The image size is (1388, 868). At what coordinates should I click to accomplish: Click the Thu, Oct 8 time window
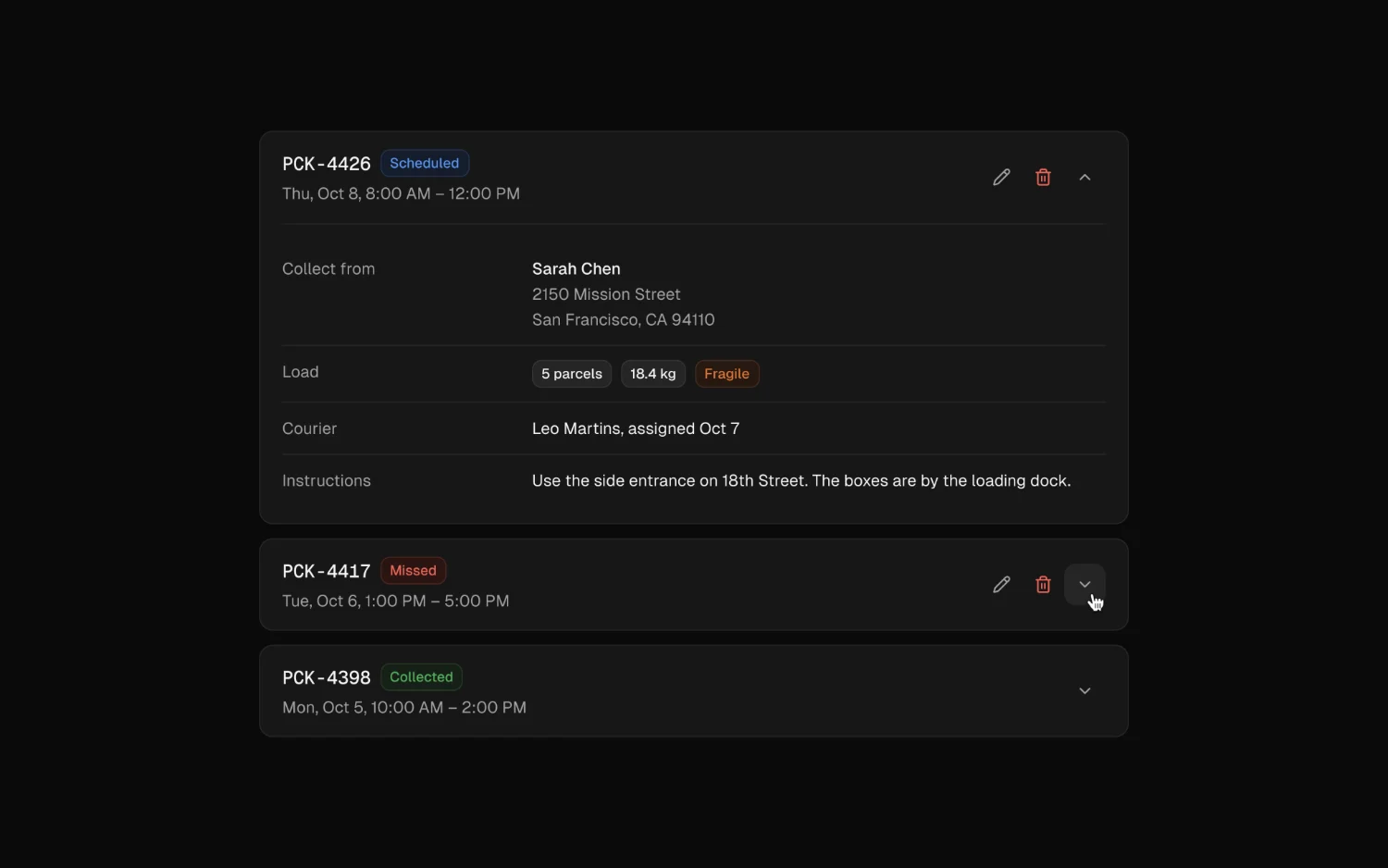click(x=401, y=193)
